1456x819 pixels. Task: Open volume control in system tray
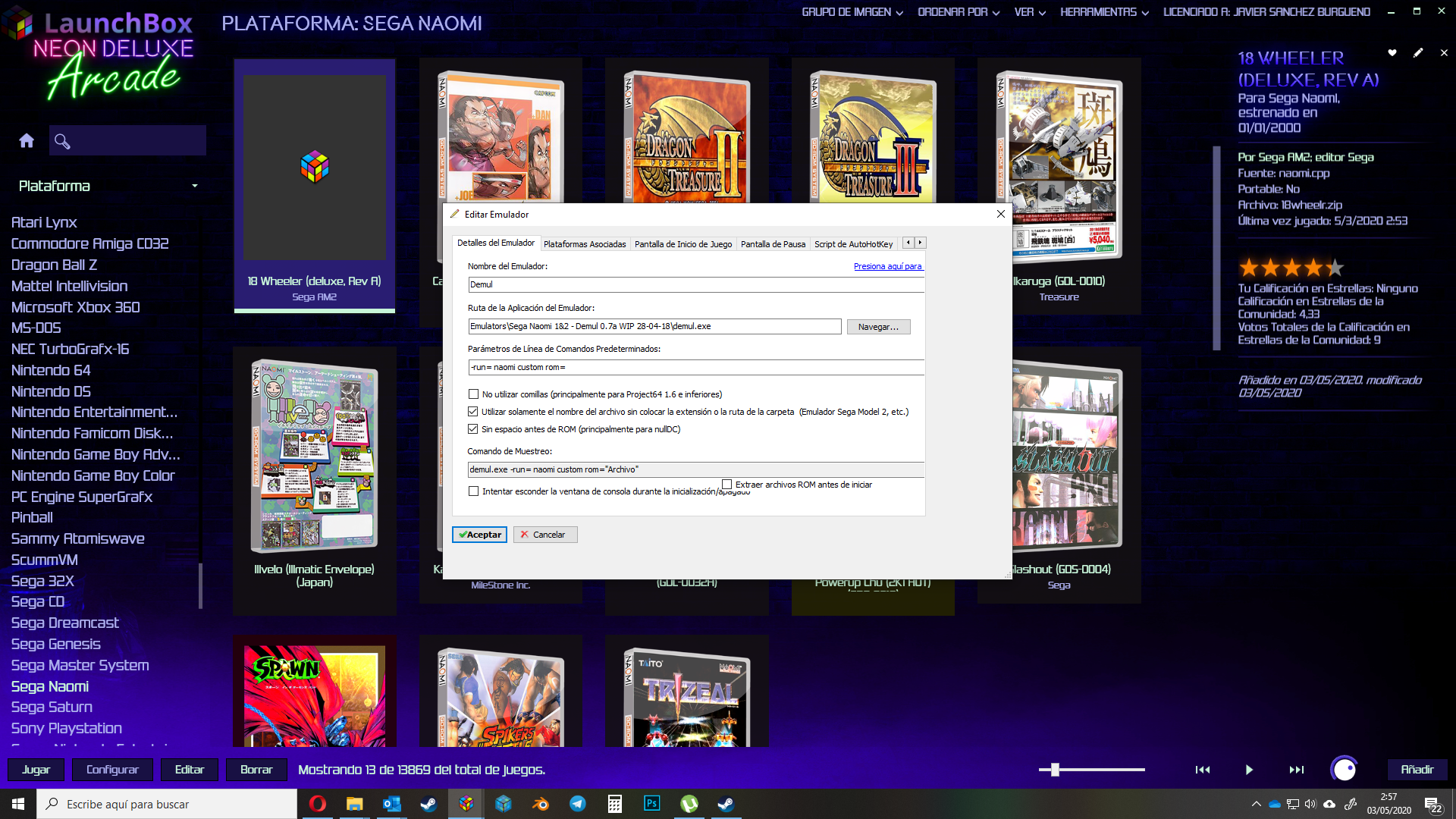click(x=1310, y=804)
